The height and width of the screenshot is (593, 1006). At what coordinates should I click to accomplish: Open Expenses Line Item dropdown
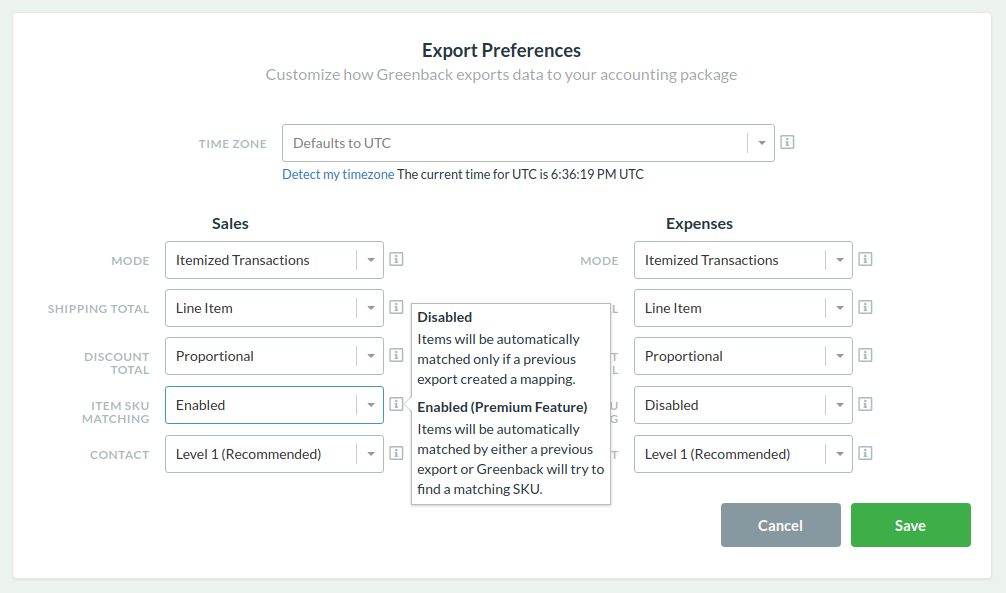coord(743,308)
